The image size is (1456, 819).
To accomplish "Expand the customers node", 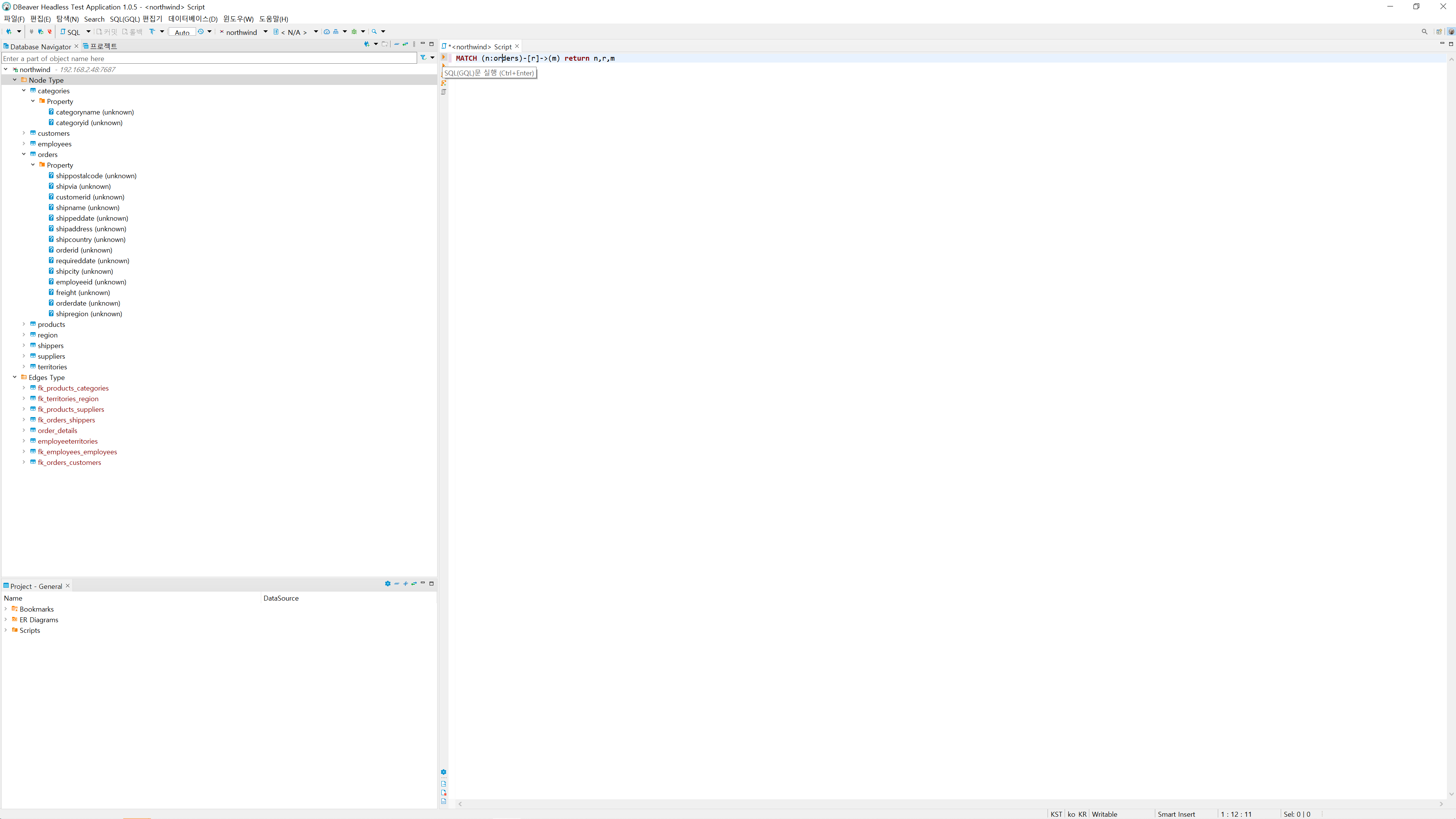I will tap(24, 133).
